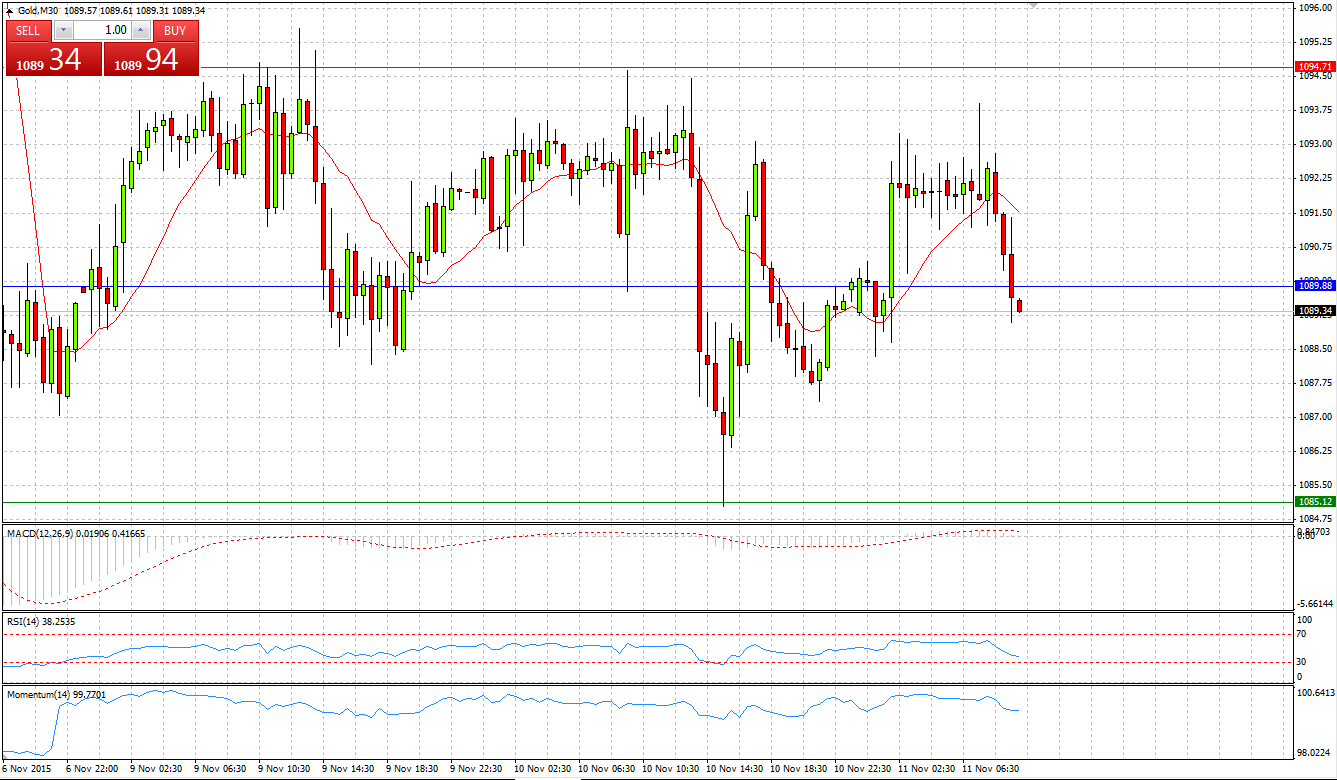Increase trade volume with up arrow
The height and width of the screenshot is (780, 1337).
[141, 30]
